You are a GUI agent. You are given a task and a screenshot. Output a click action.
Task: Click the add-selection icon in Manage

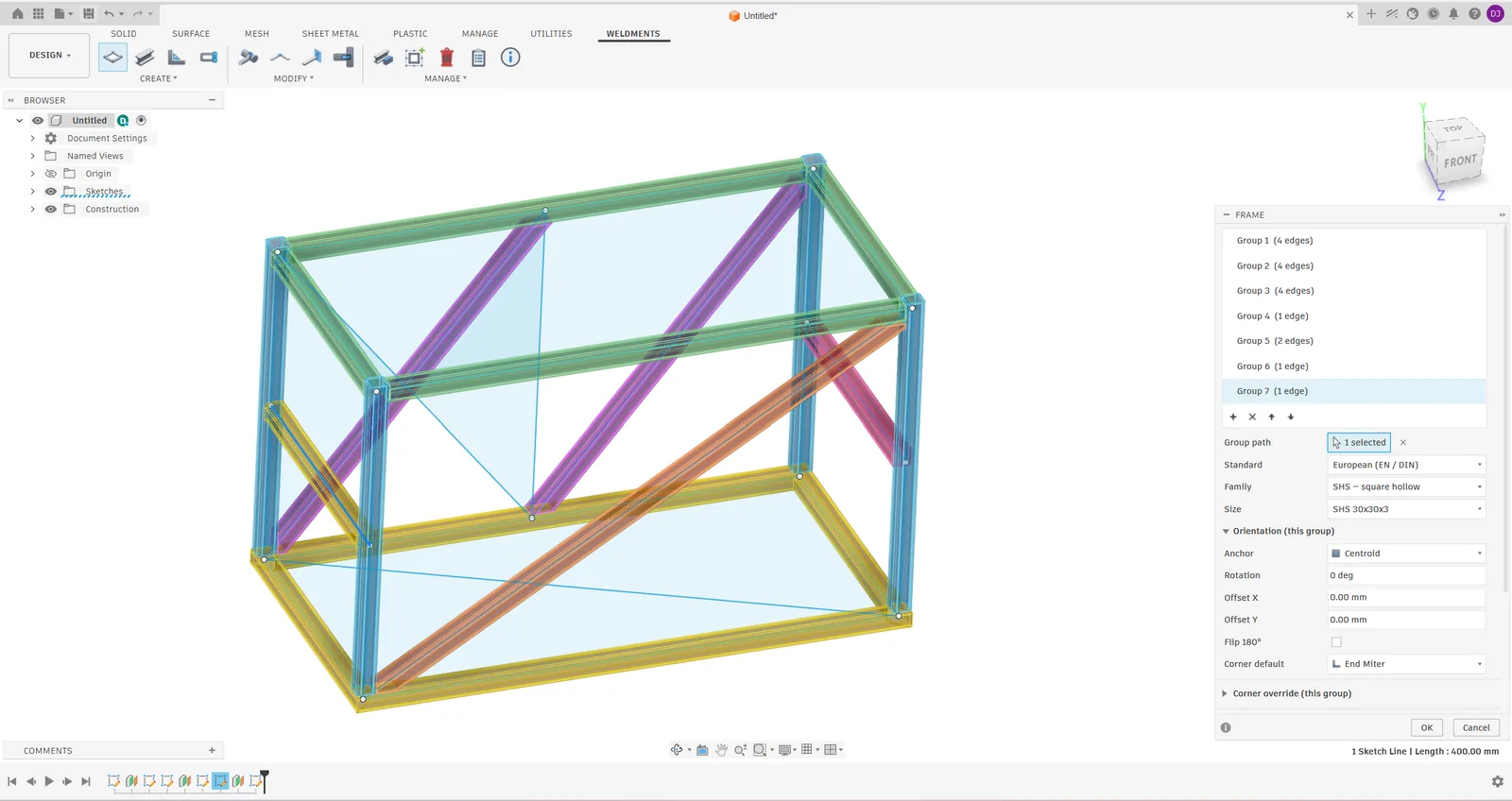tap(415, 58)
